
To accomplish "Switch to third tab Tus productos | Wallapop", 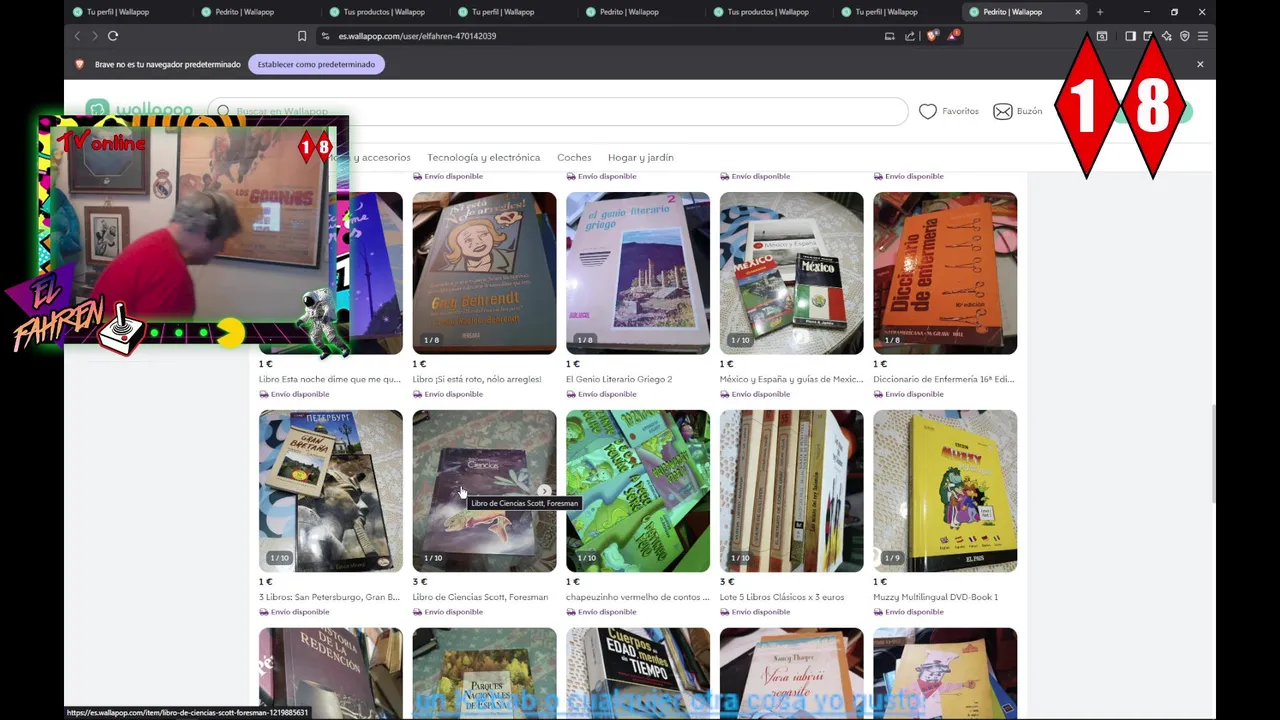I will click(384, 12).
